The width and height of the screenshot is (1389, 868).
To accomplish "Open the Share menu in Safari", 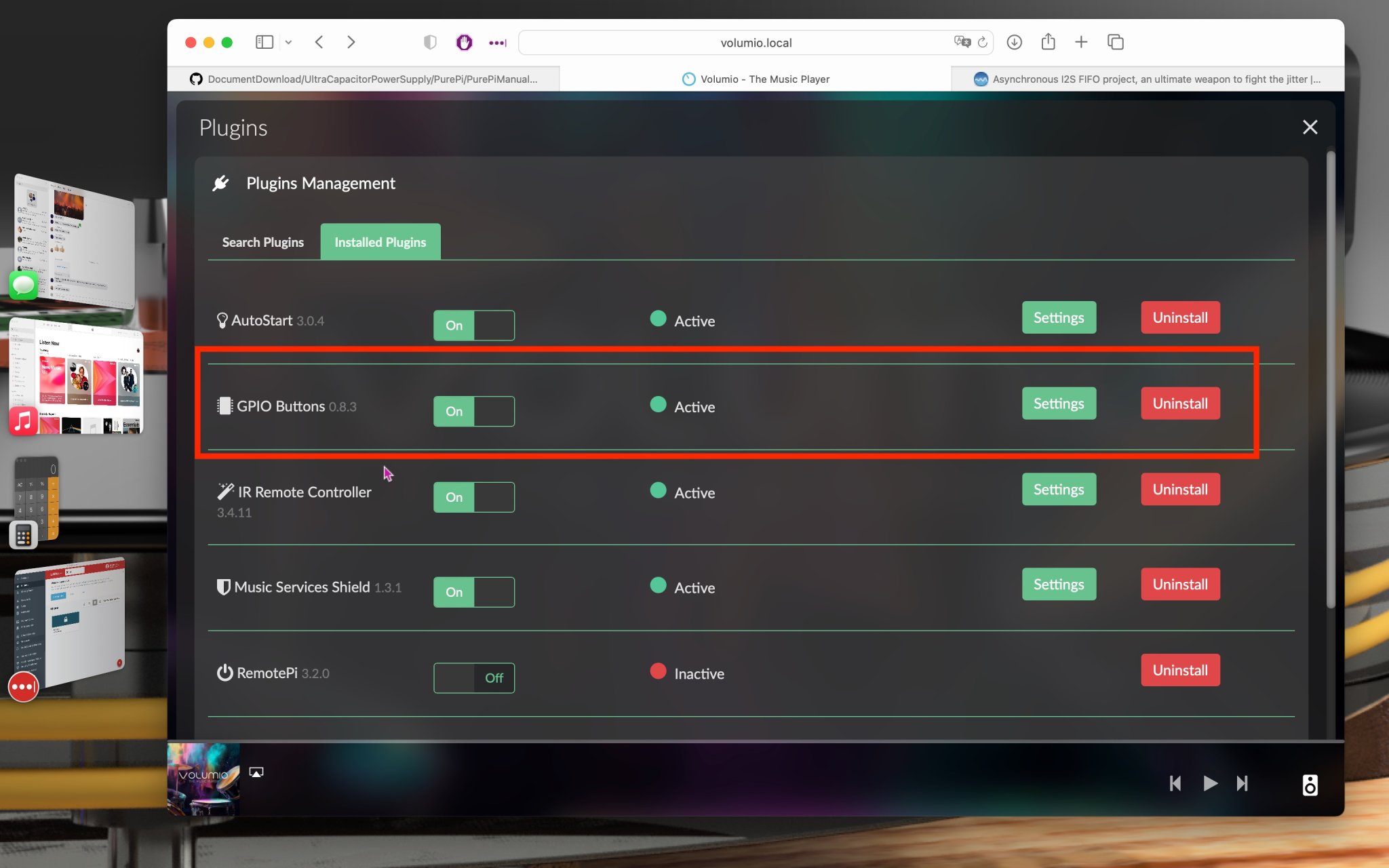I will tap(1048, 41).
